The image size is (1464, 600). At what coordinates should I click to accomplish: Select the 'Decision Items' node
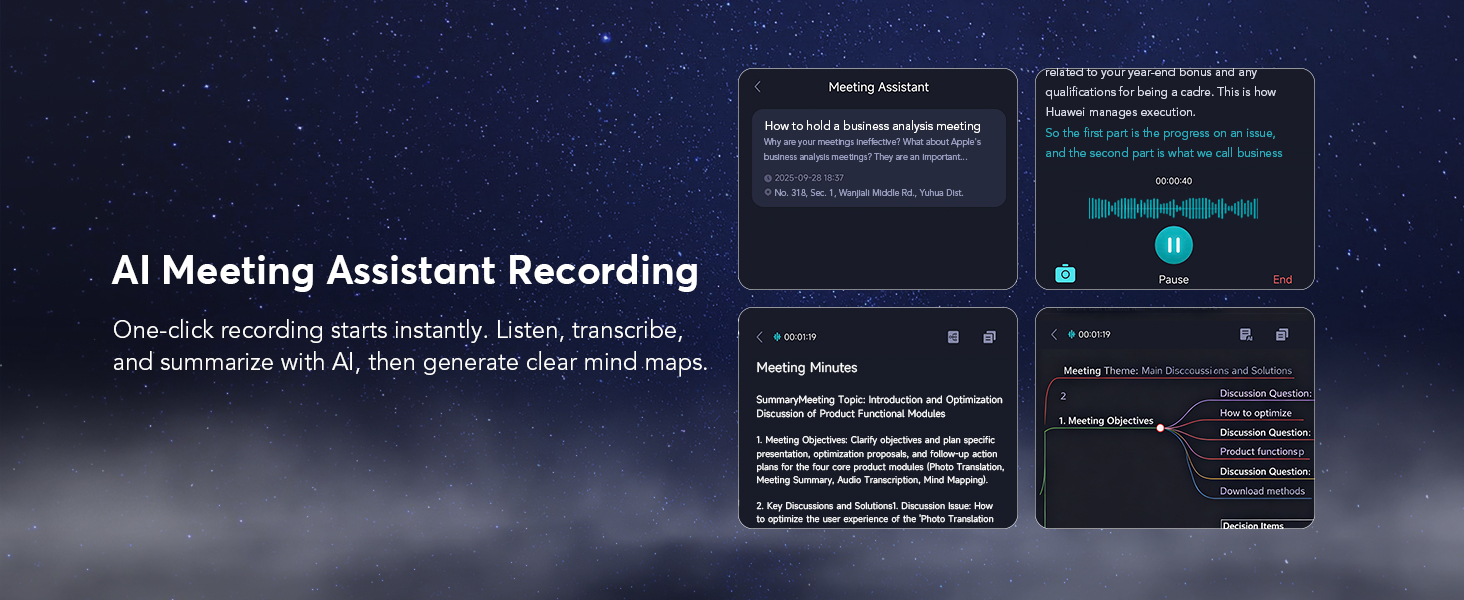[x=1254, y=525]
